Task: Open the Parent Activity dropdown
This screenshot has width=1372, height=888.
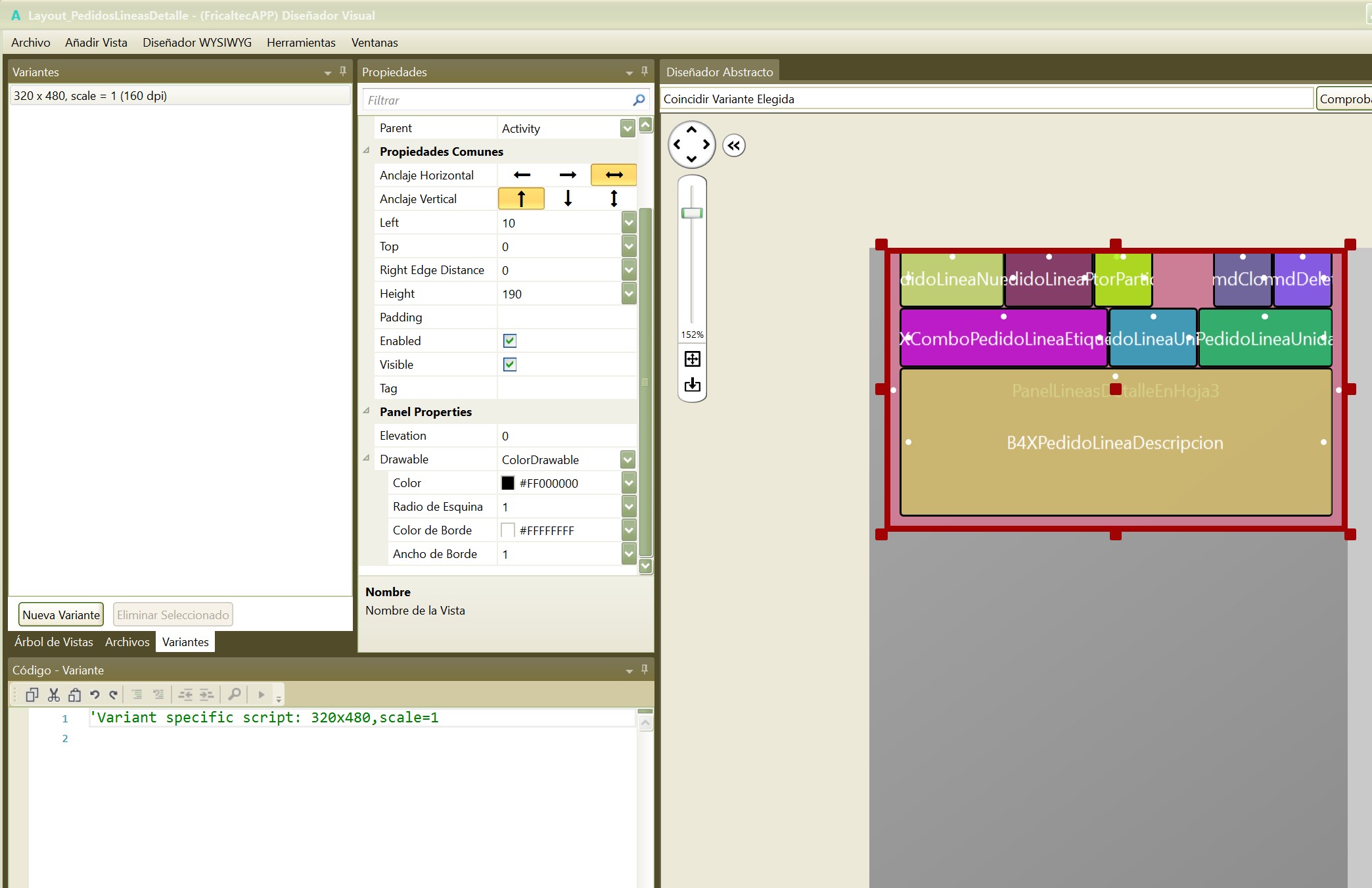Action: point(628,128)
